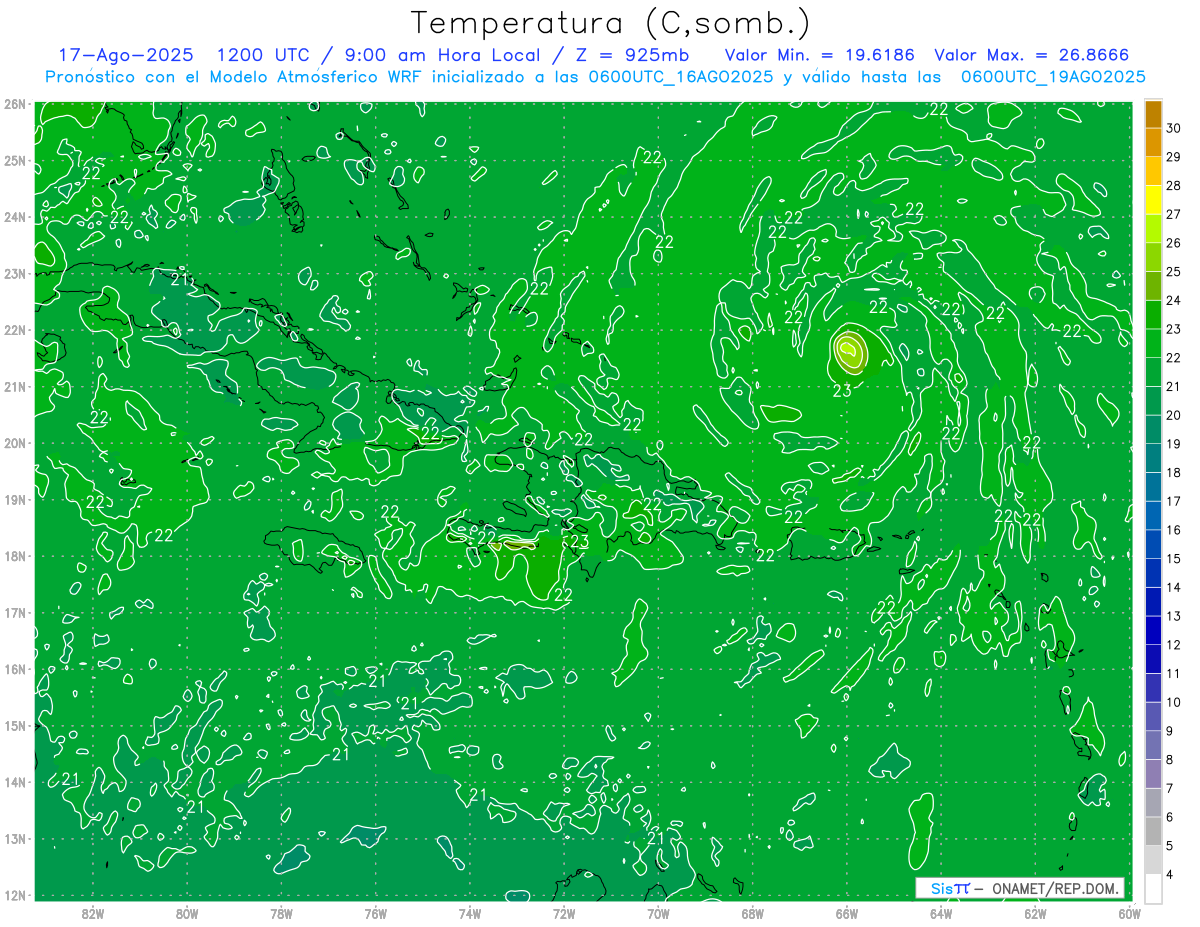Screen dimensions: 1200x927
Task: Click the 60W longitude axis label
Action: 1129,912
